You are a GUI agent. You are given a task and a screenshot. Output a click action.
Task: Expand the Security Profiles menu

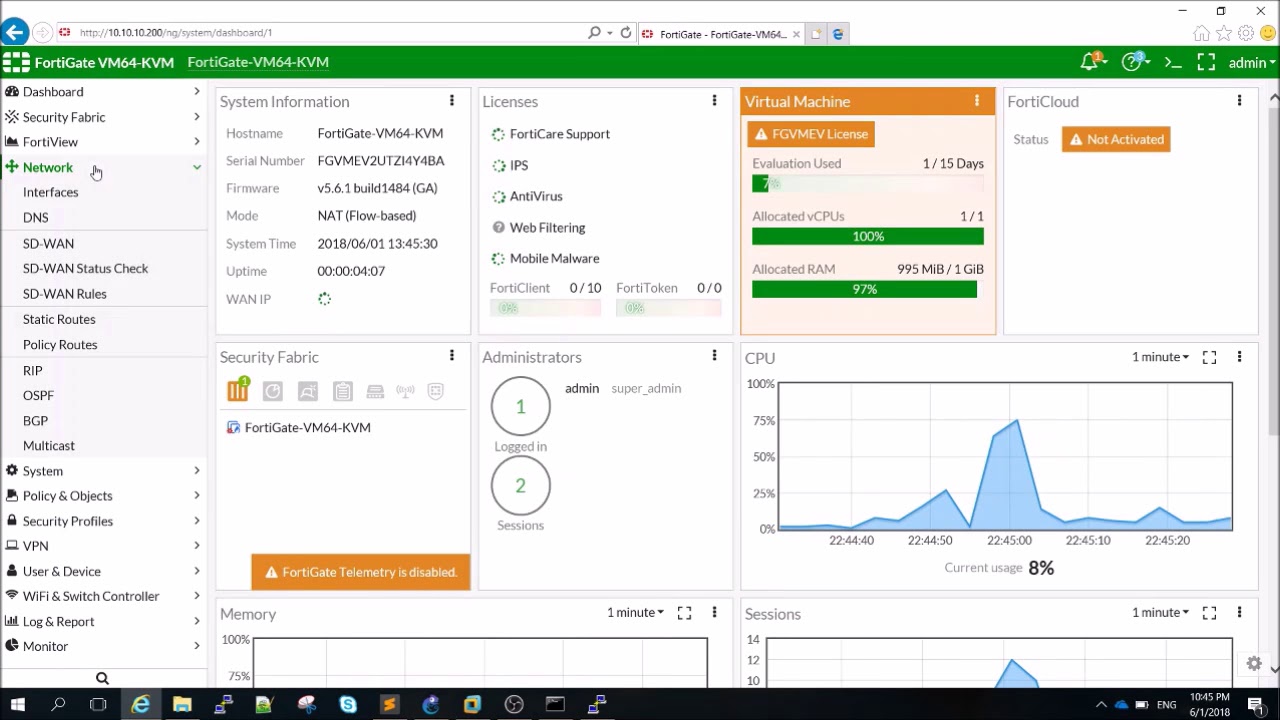coord(104,521)
